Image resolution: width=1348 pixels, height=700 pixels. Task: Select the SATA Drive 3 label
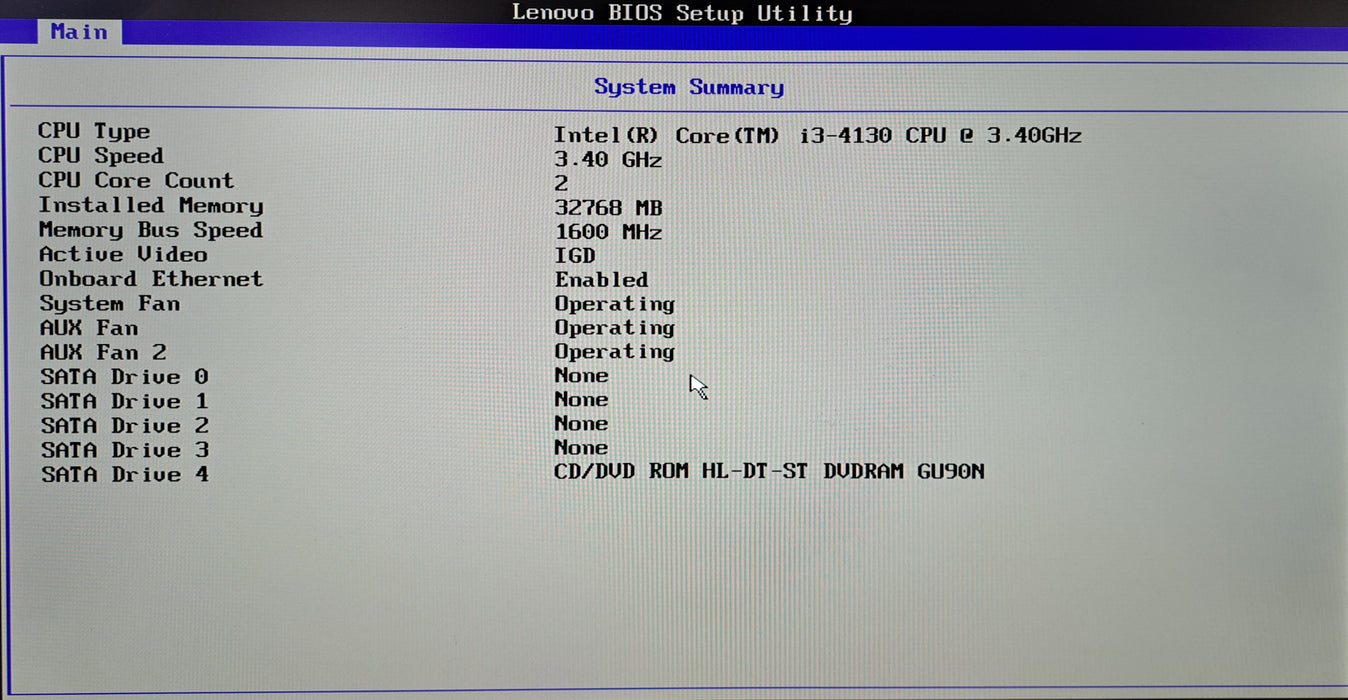[125, 450]
